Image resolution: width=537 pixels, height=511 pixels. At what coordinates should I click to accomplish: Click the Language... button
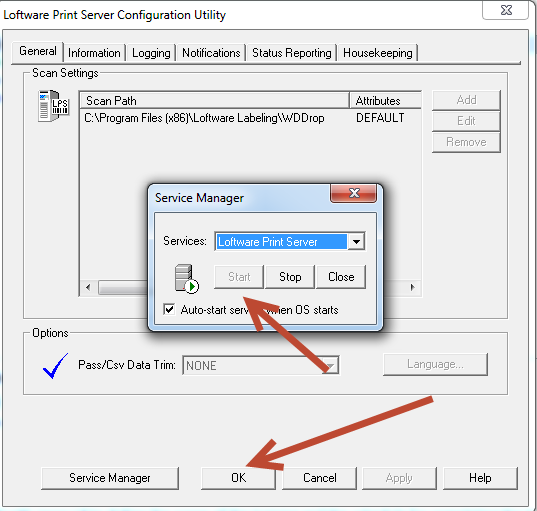(x=435, y=364)
